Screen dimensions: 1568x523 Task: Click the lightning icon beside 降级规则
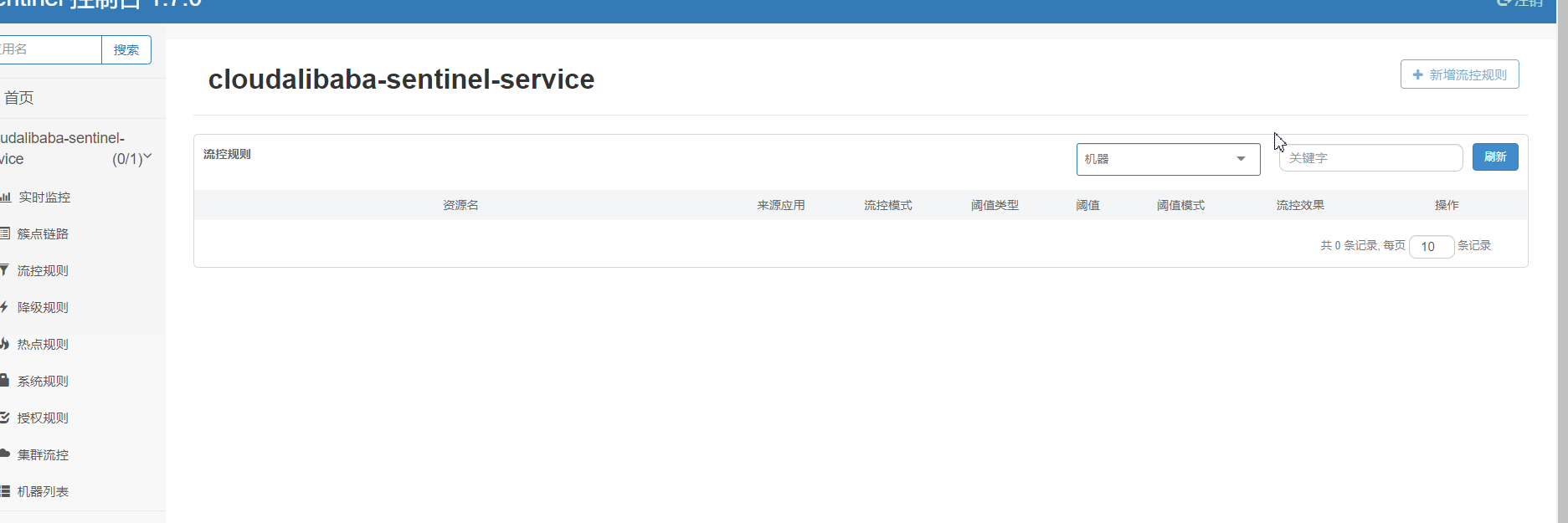[3, 307]
